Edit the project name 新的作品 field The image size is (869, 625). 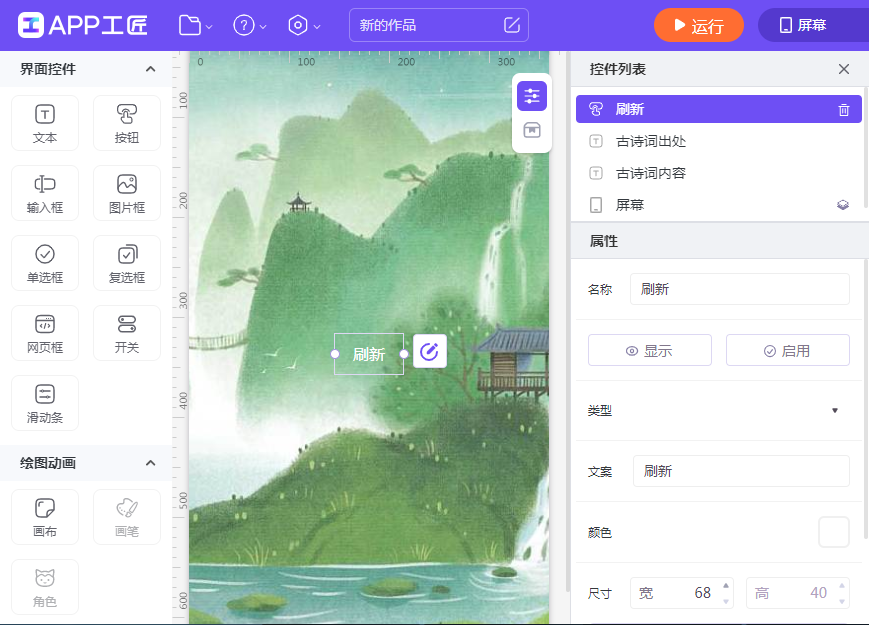click(x=438, y=25)
